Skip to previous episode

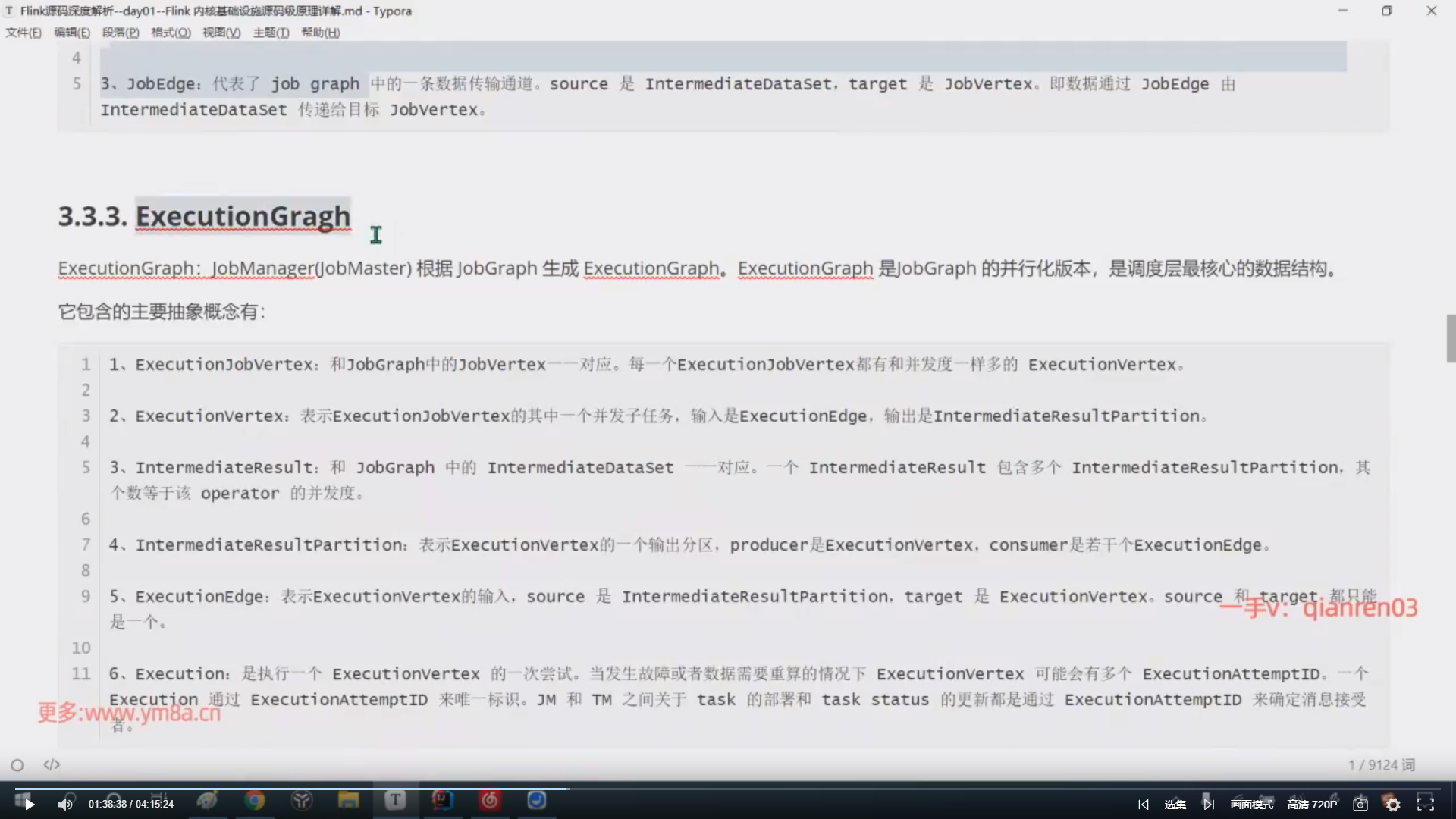pos(1144,805)
